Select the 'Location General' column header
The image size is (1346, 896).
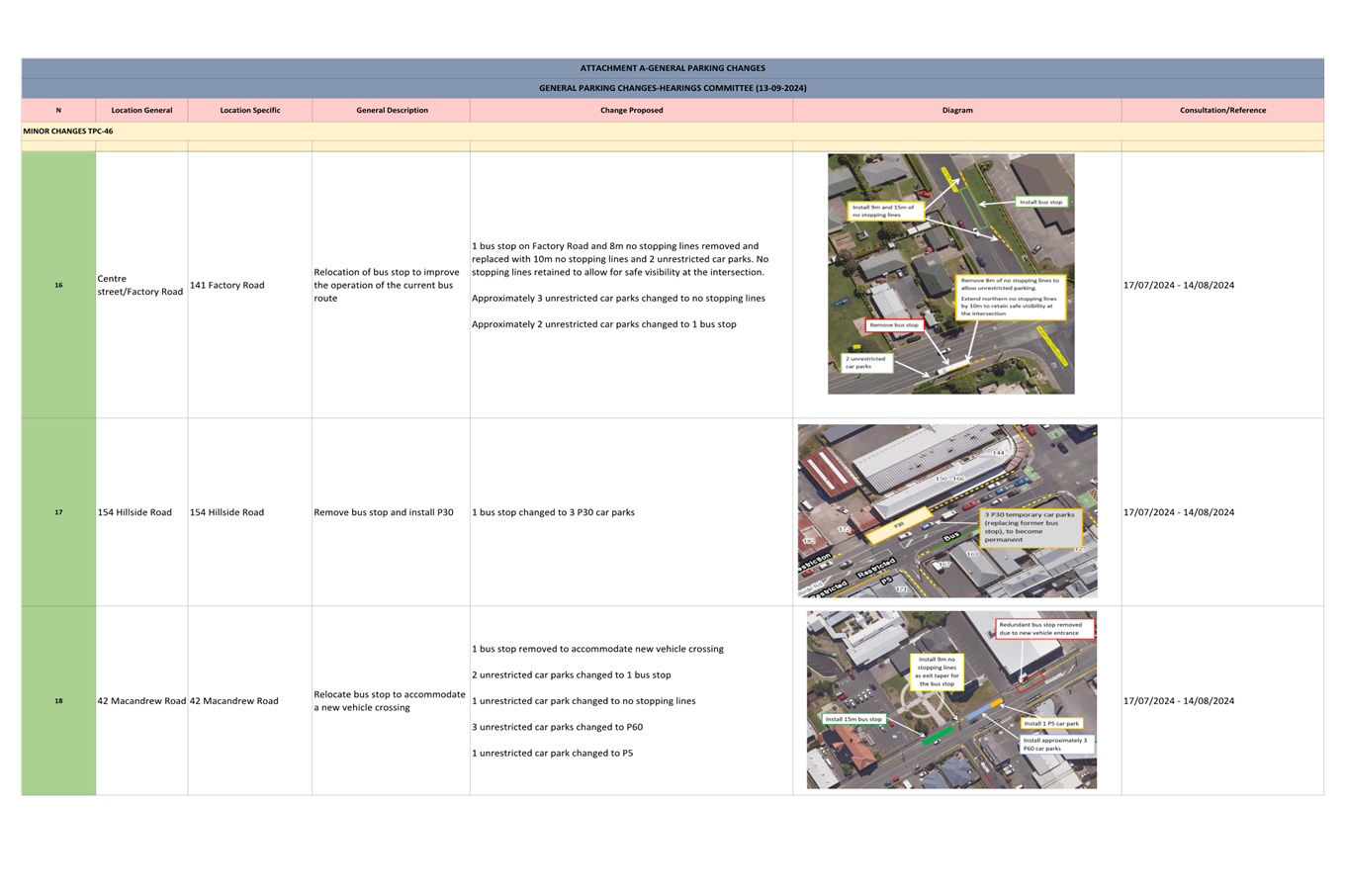tap(141, 110)
